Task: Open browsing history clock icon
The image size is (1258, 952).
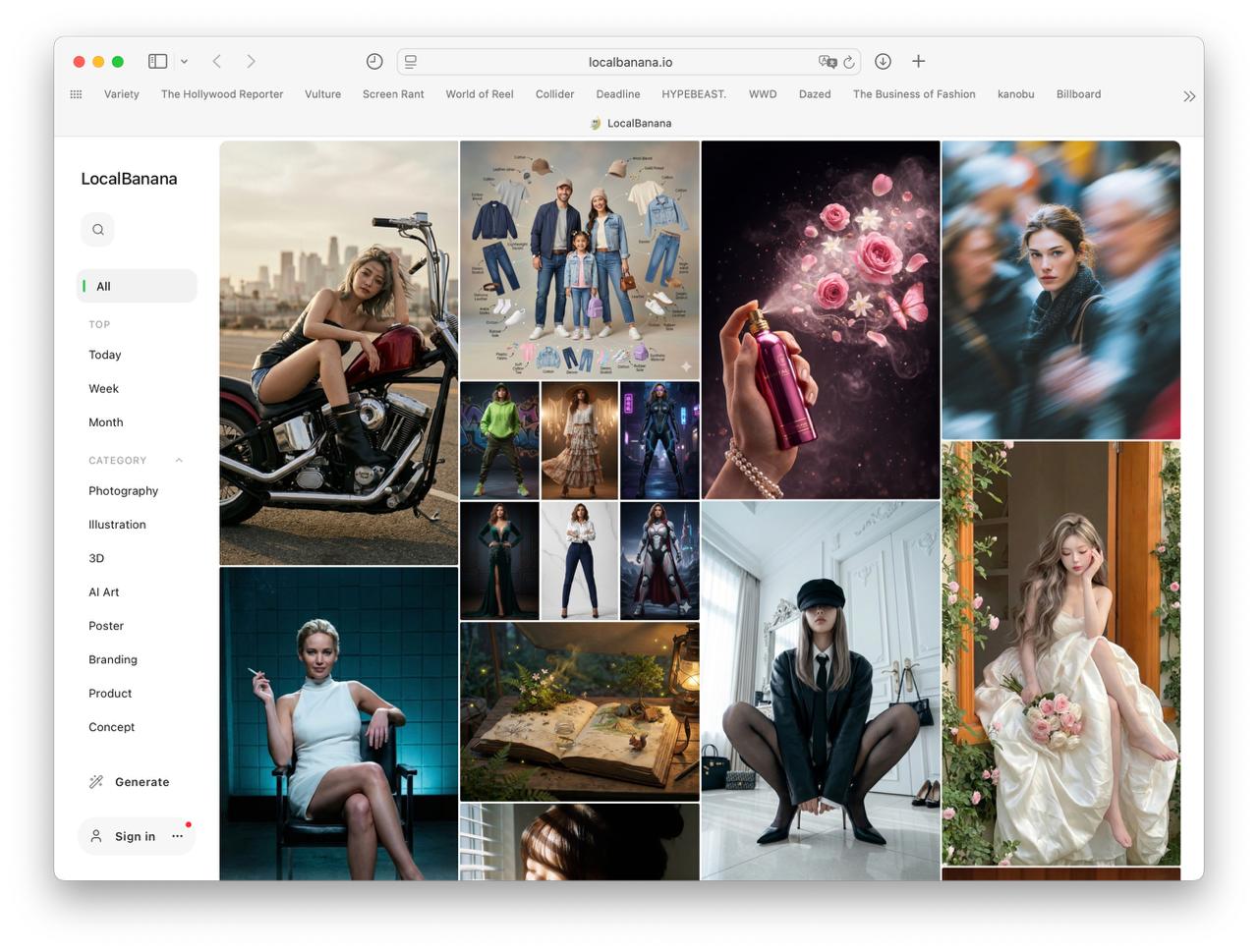Action: 374,61
